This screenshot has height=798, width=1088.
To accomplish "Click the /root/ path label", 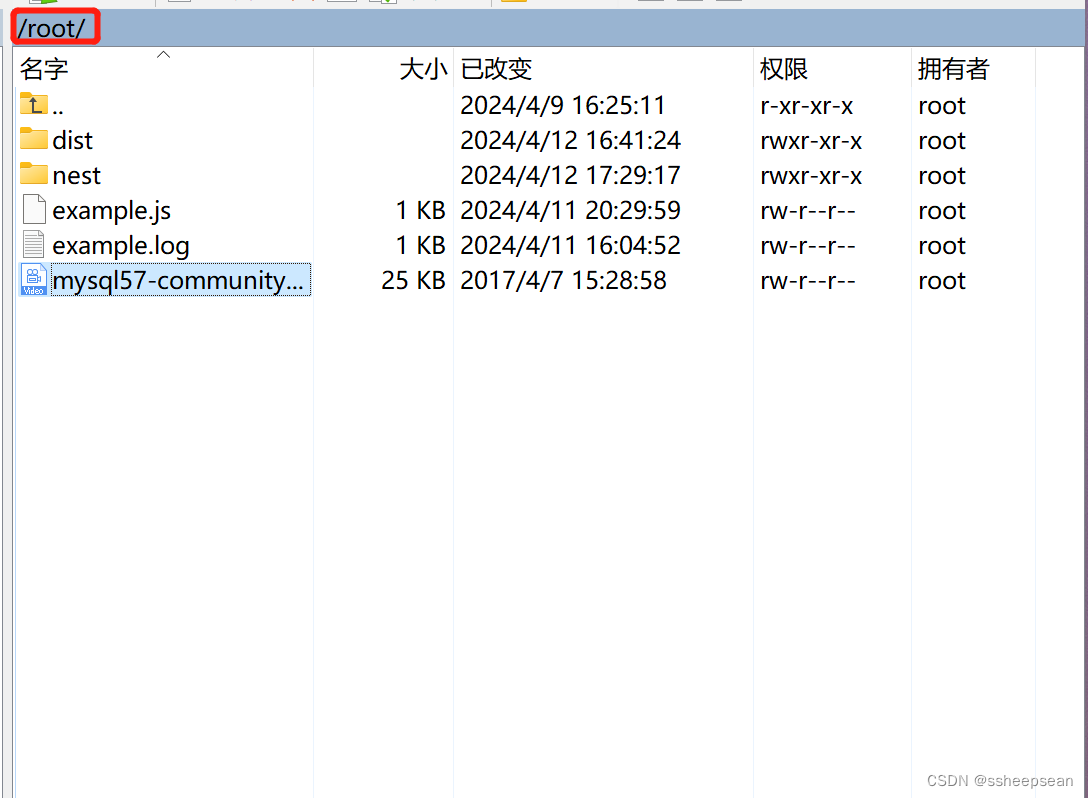I will [52, 28].
